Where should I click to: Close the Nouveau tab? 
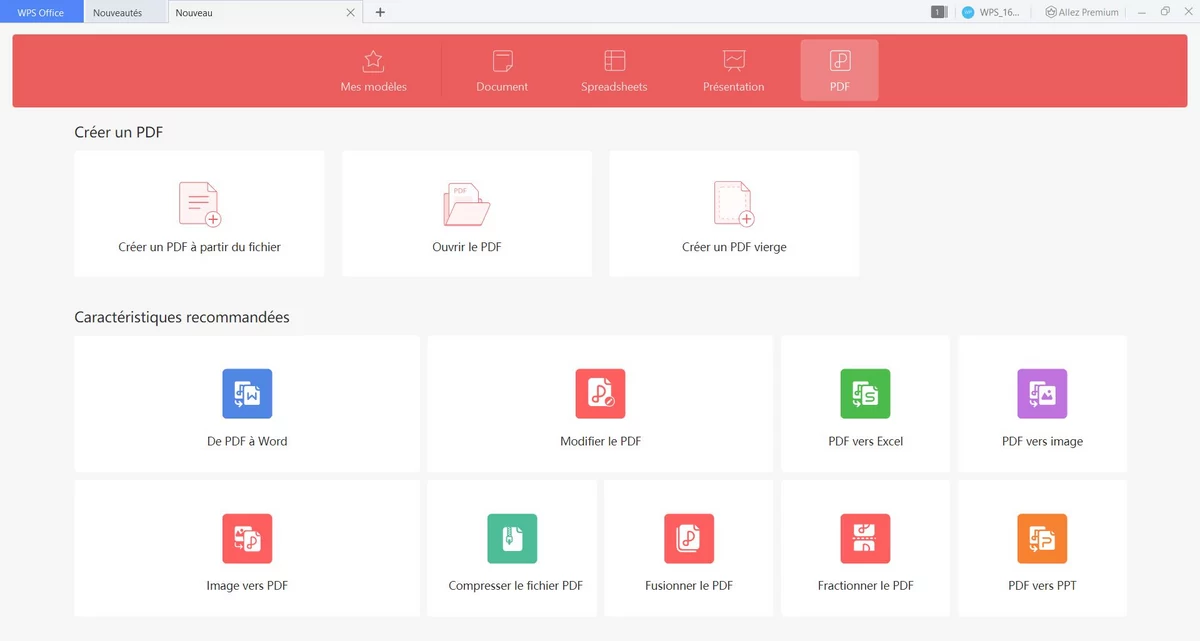(350, 13)
